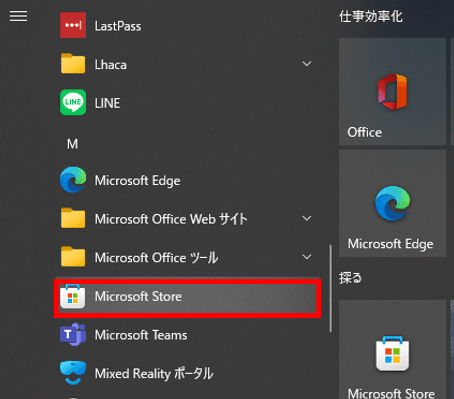Open the Office tile
This screenshot has width=454, height=399.
[392, 92]
